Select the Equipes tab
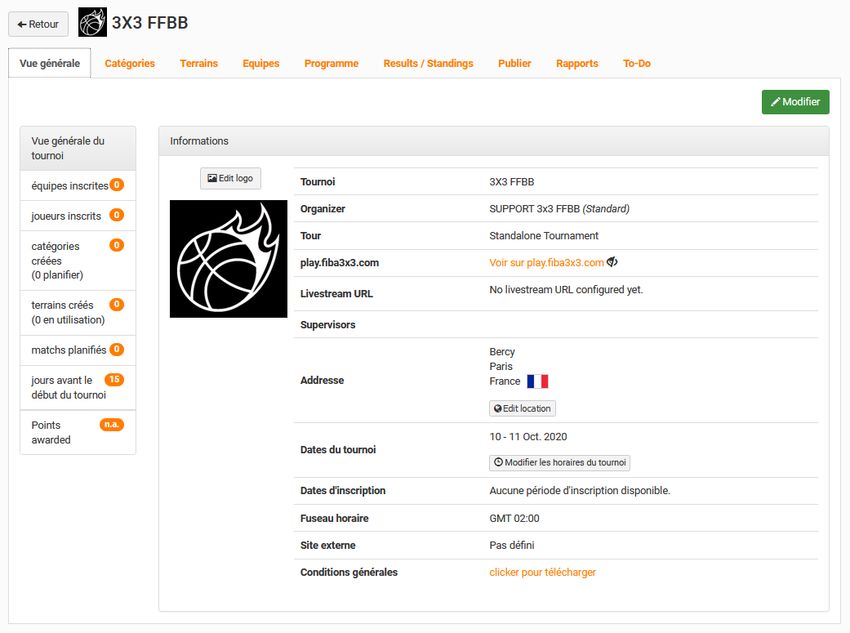This screenshot has height=633, width=850. 261,63
